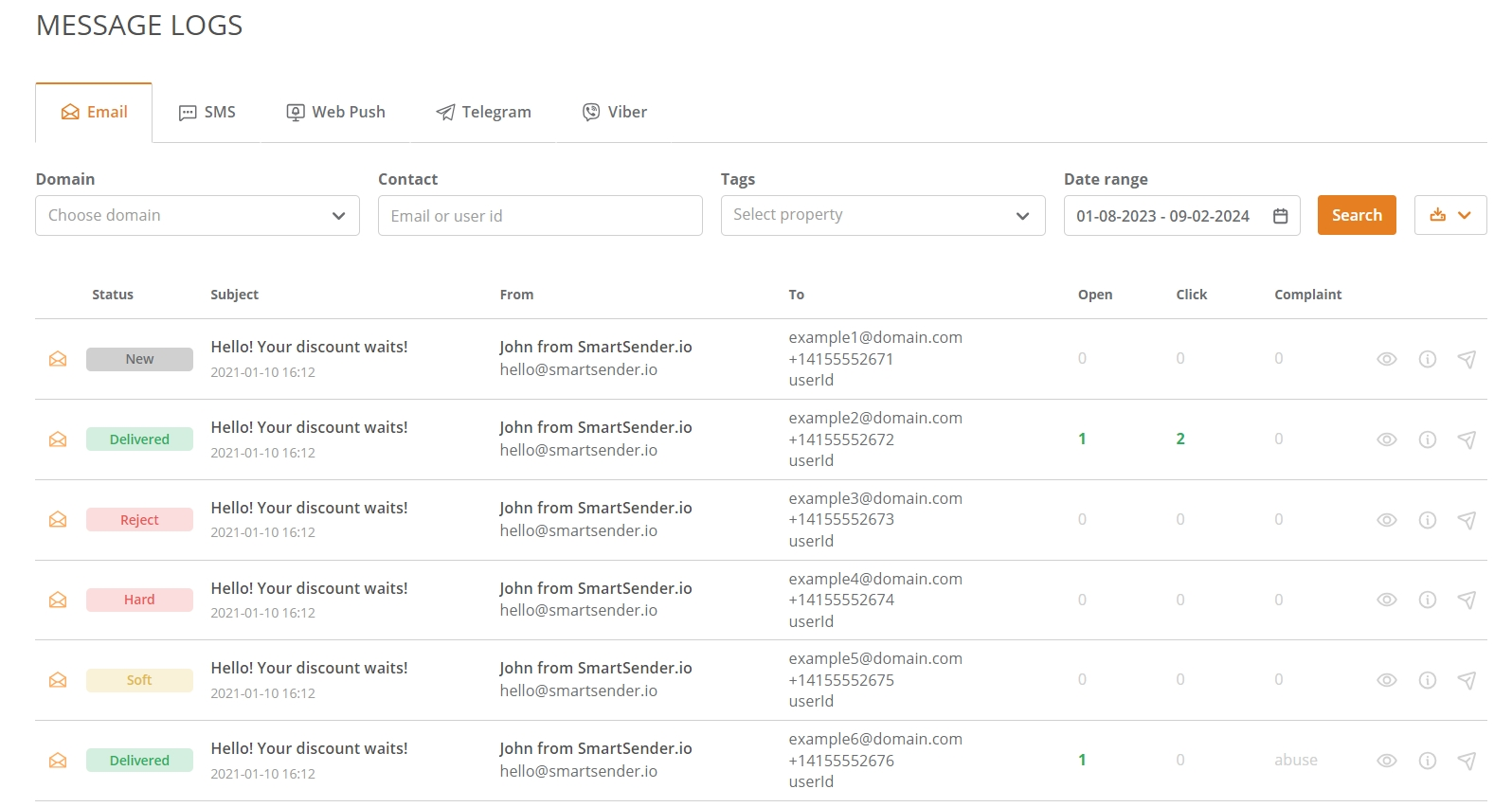Preview the example5@domain.com message via eye icon
Image resolution: width=1512 pixels, height=807 pixels.
coord(1387,680)
